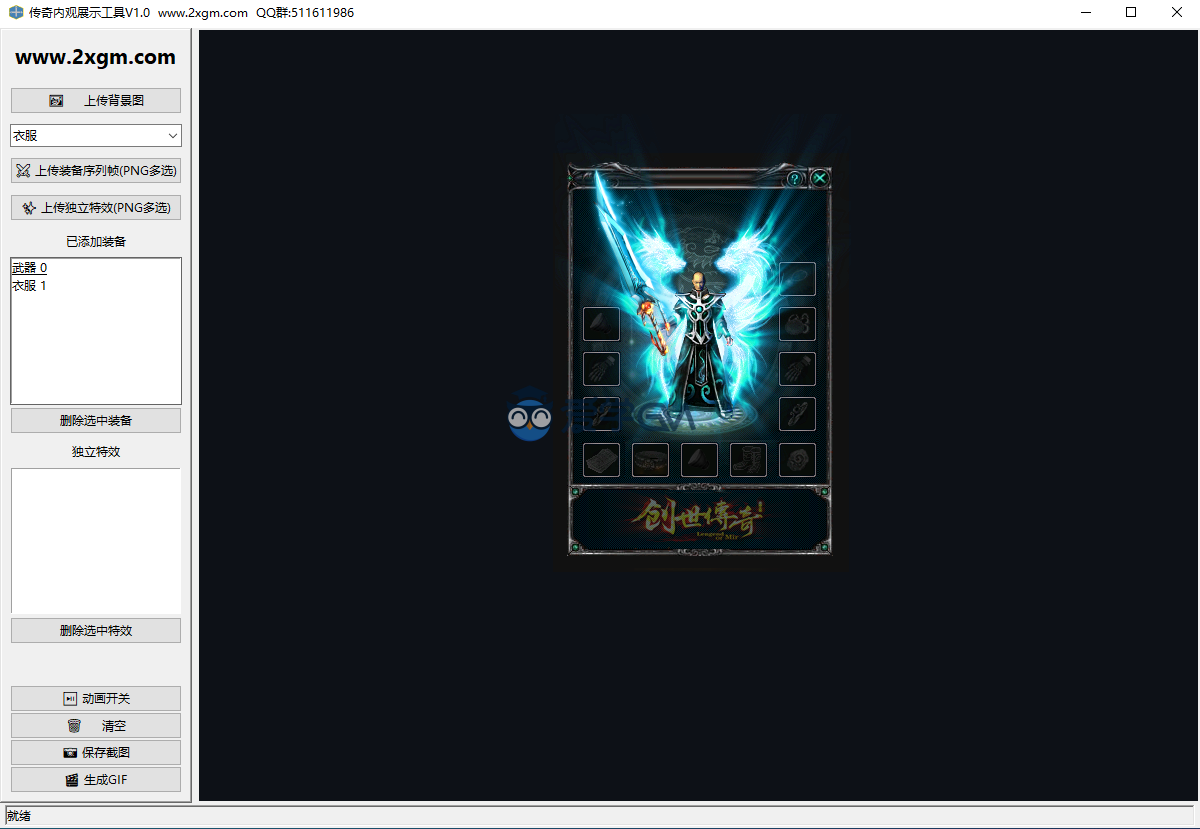Select the middle slot in the bottom row

[x=699, y=460]
